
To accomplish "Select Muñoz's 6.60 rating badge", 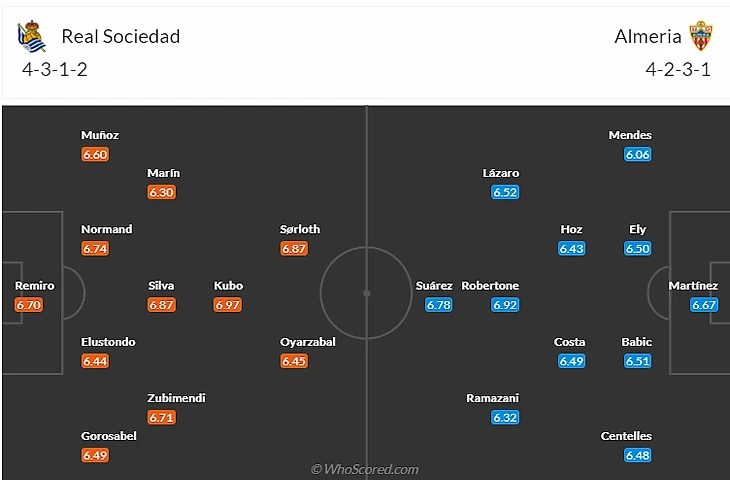I will pyautogui.click(x=95, y=154).
